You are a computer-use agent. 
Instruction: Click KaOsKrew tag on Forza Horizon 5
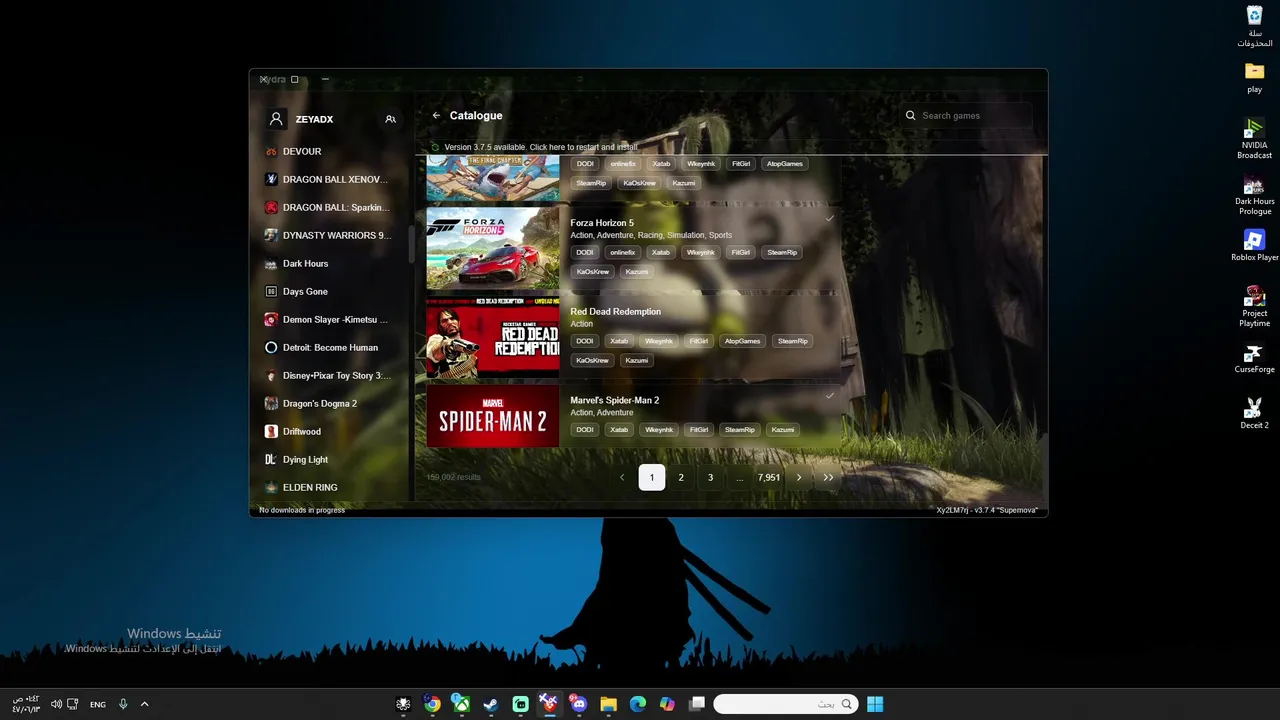592,272
